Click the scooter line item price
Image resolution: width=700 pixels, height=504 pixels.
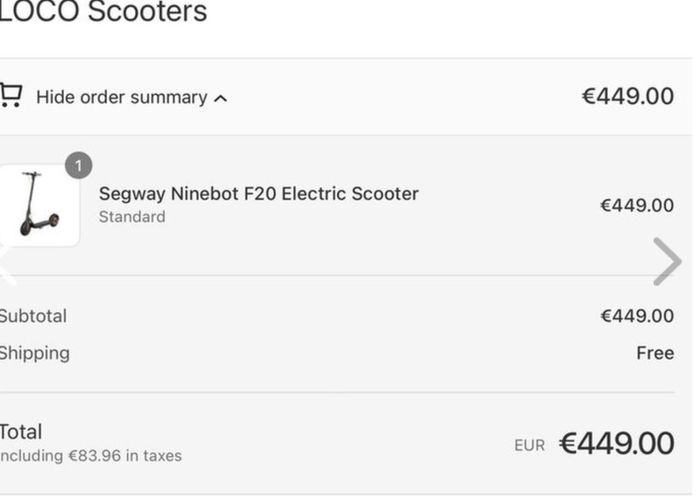(x=637, y=205)
